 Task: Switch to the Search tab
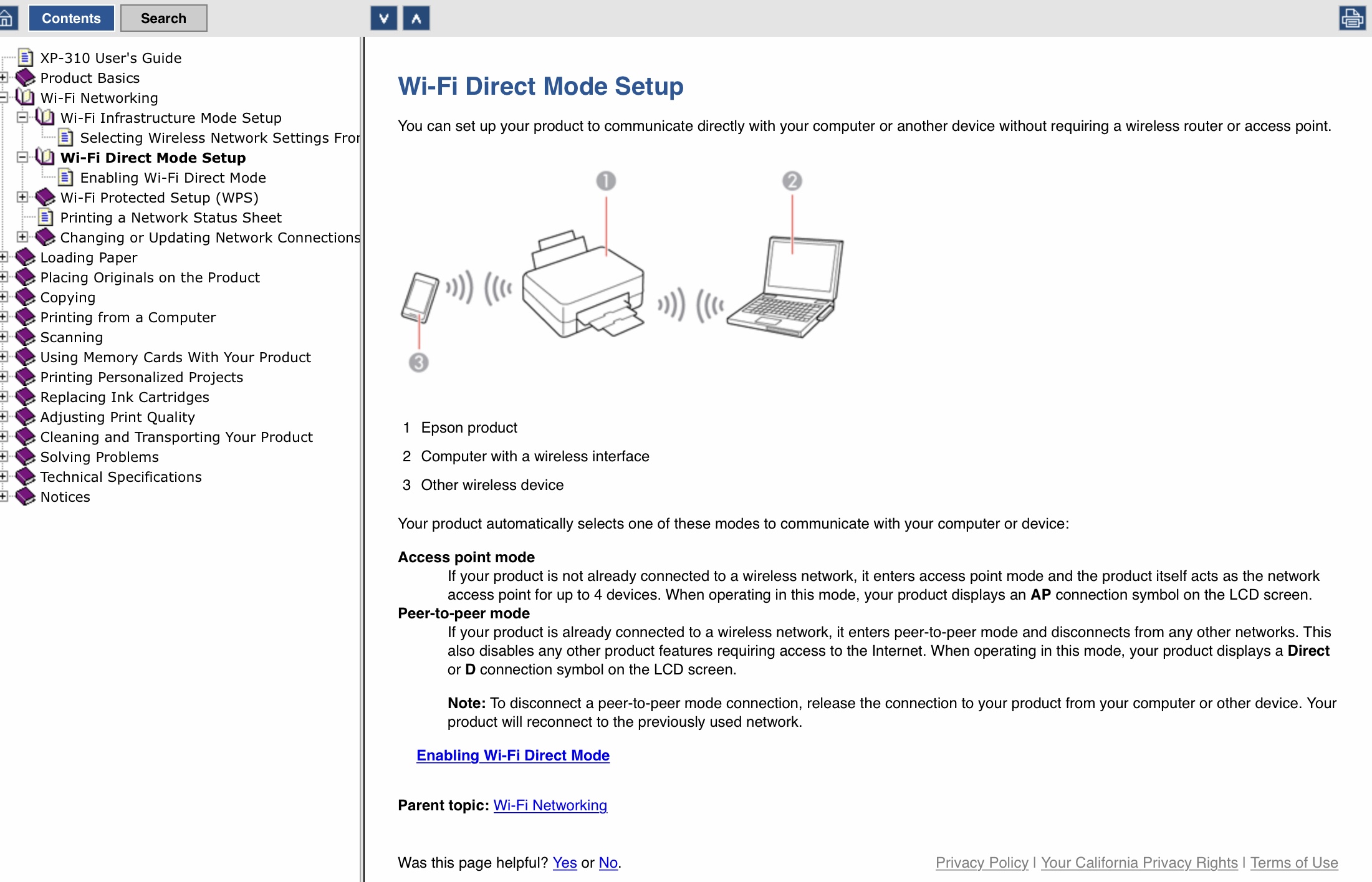point(163,18)
